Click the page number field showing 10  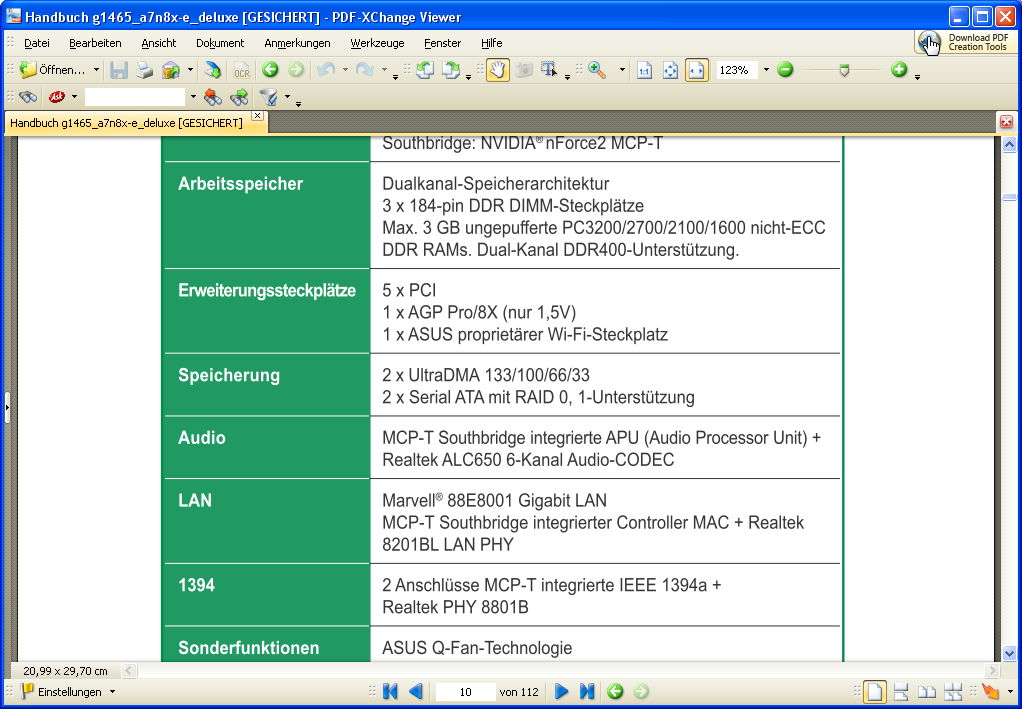(465, 692)
